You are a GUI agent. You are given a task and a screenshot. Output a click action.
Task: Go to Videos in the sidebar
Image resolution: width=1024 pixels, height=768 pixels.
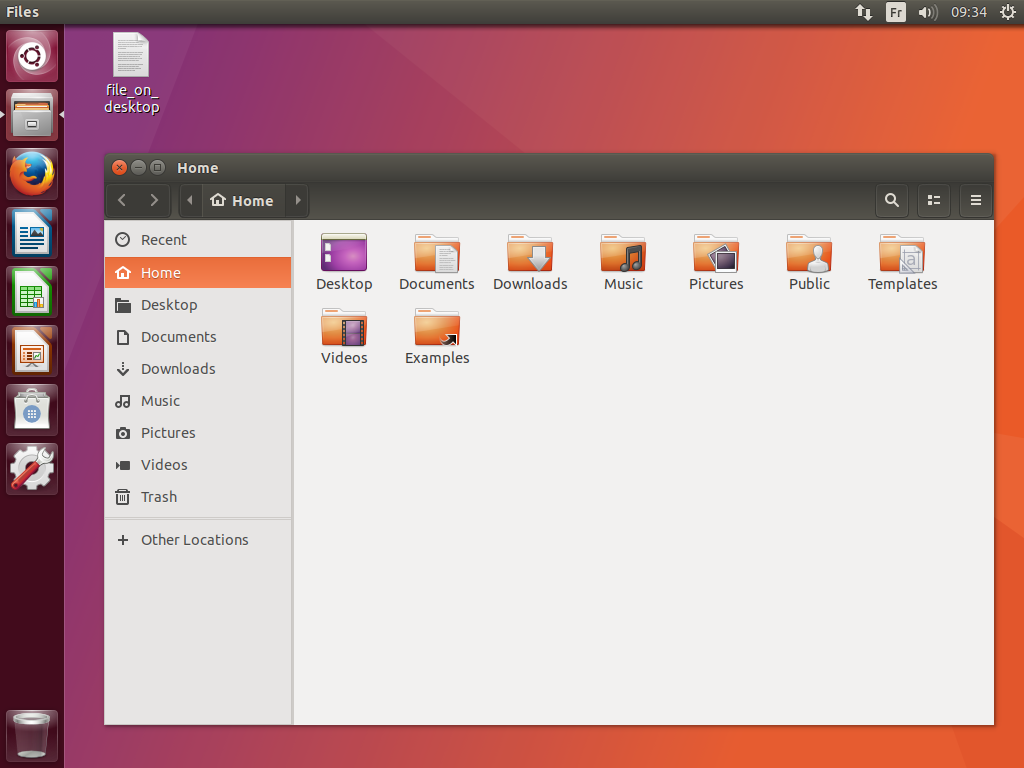point(198,464)
